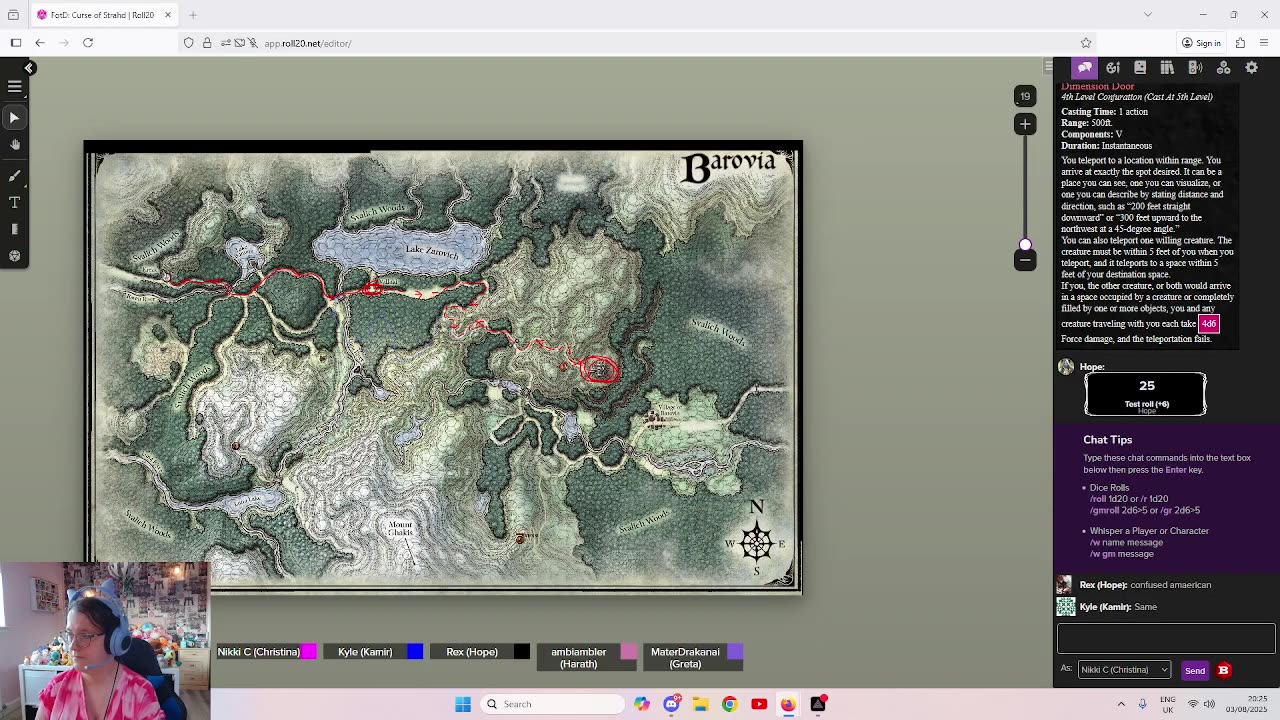Click the taskbar Search box
Viewport: 1280px width, 720px height.
(x=551, y=704)
